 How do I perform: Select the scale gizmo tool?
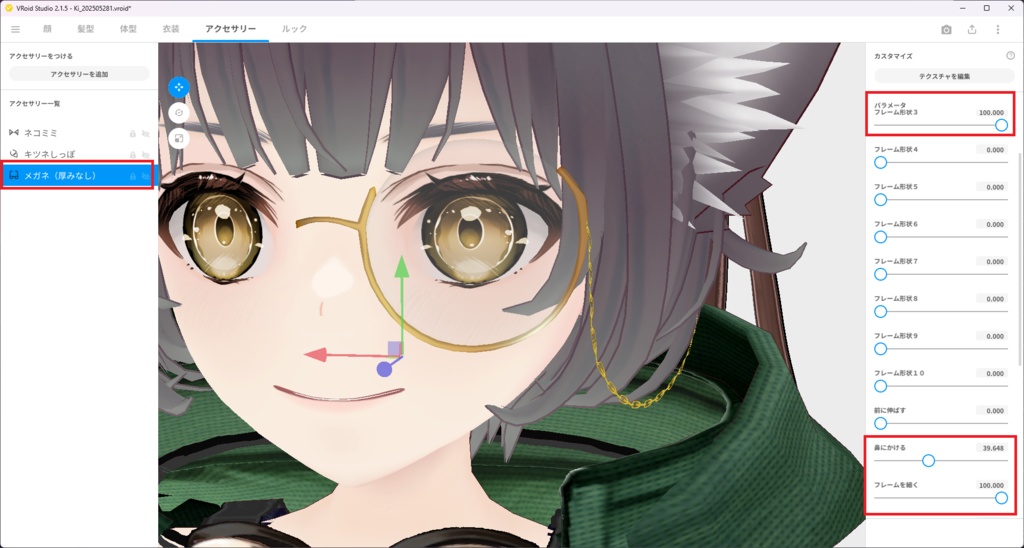(x=179, y=138)
